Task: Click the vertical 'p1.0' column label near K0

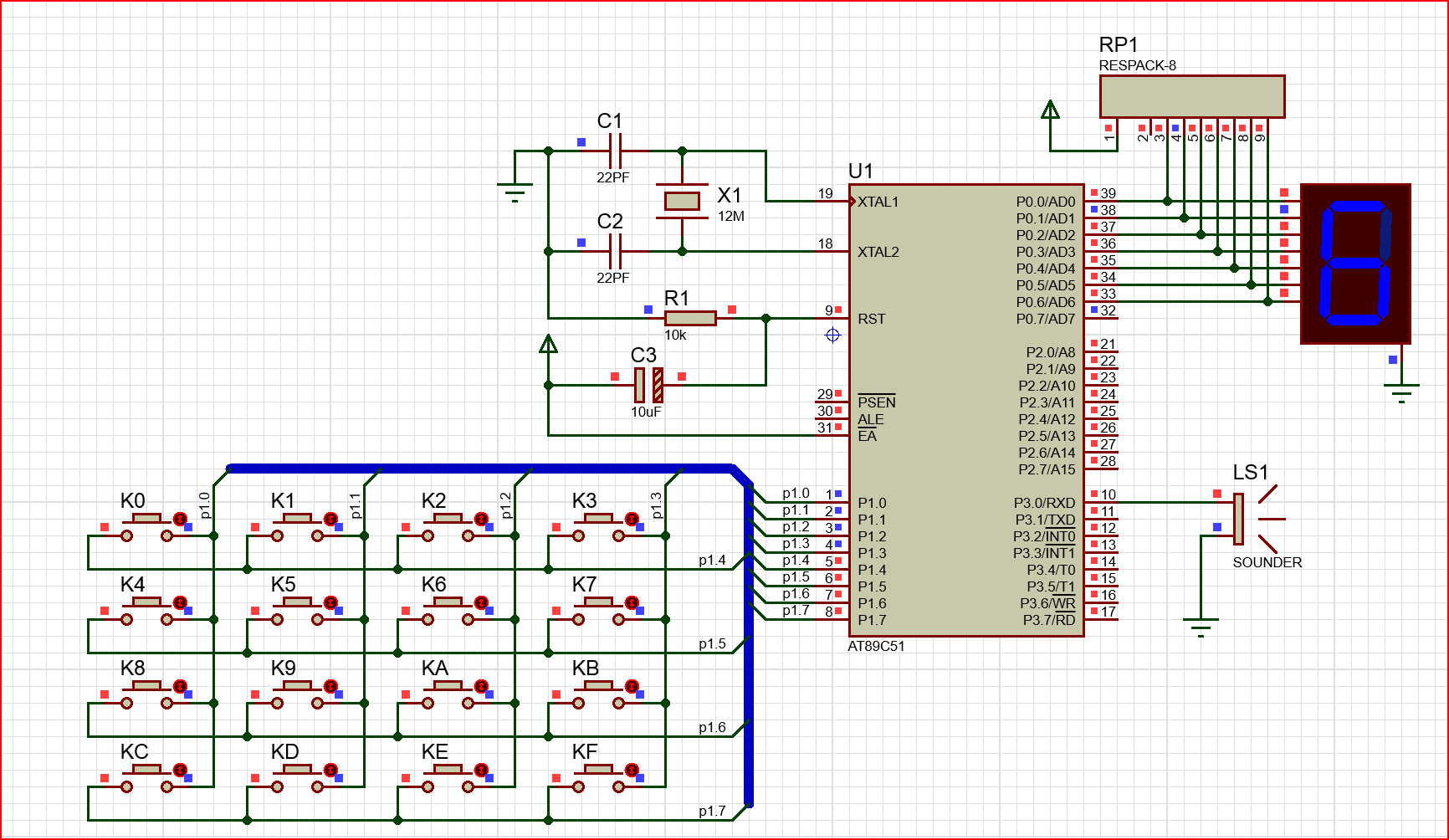Action: [204, 505]
